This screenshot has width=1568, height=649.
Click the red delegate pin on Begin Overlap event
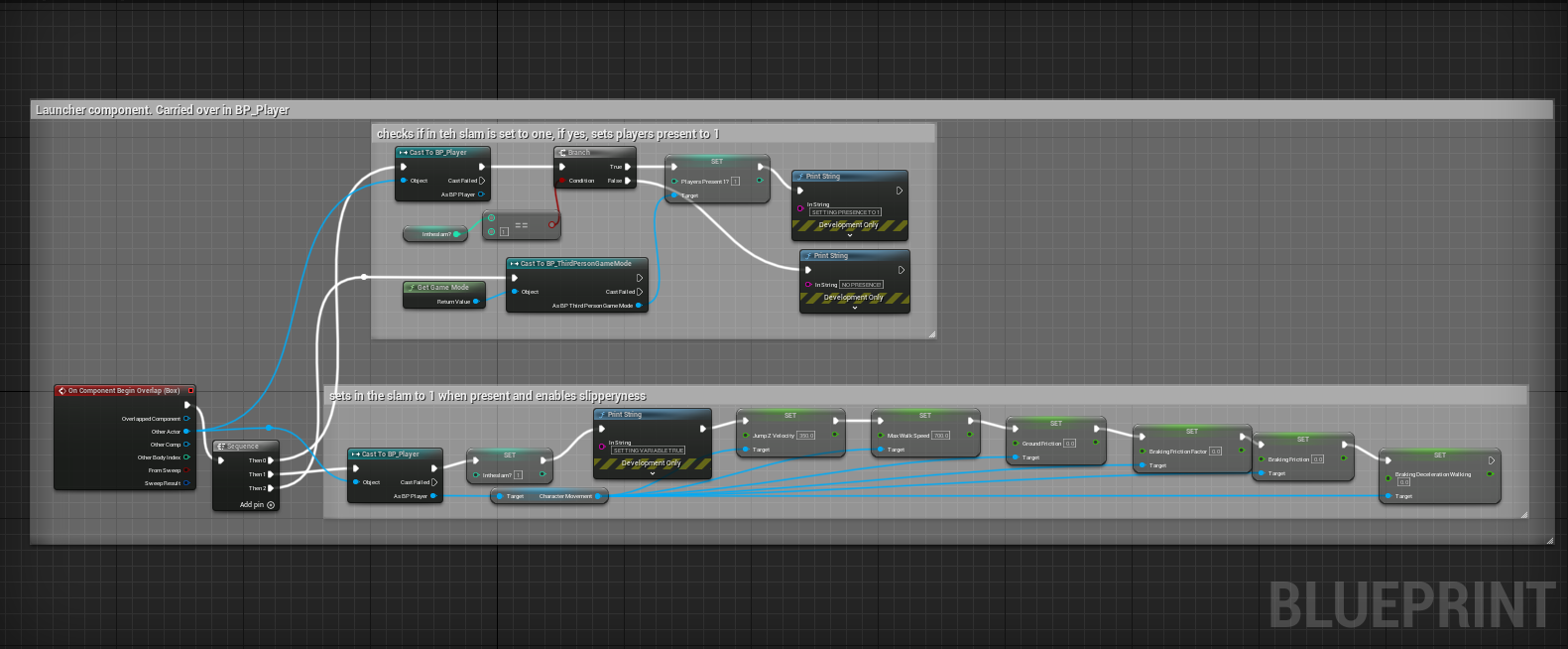[190, 391]
